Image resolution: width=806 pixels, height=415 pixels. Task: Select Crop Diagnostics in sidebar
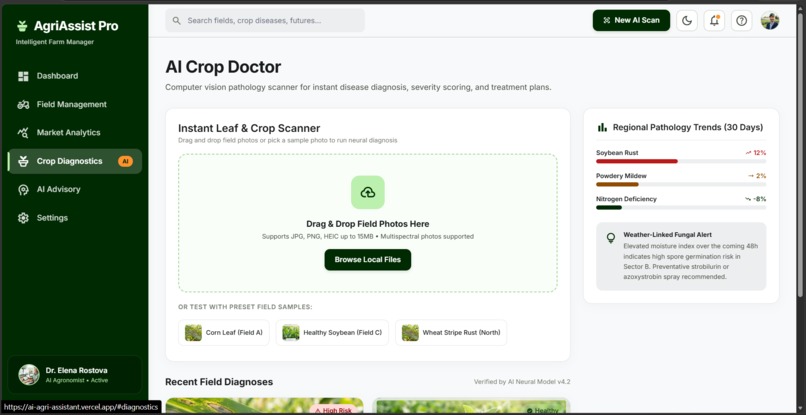point(75,161)
